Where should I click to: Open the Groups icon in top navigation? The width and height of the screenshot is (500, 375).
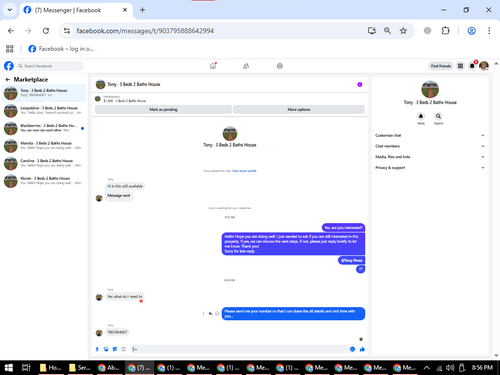coord(280,66)
